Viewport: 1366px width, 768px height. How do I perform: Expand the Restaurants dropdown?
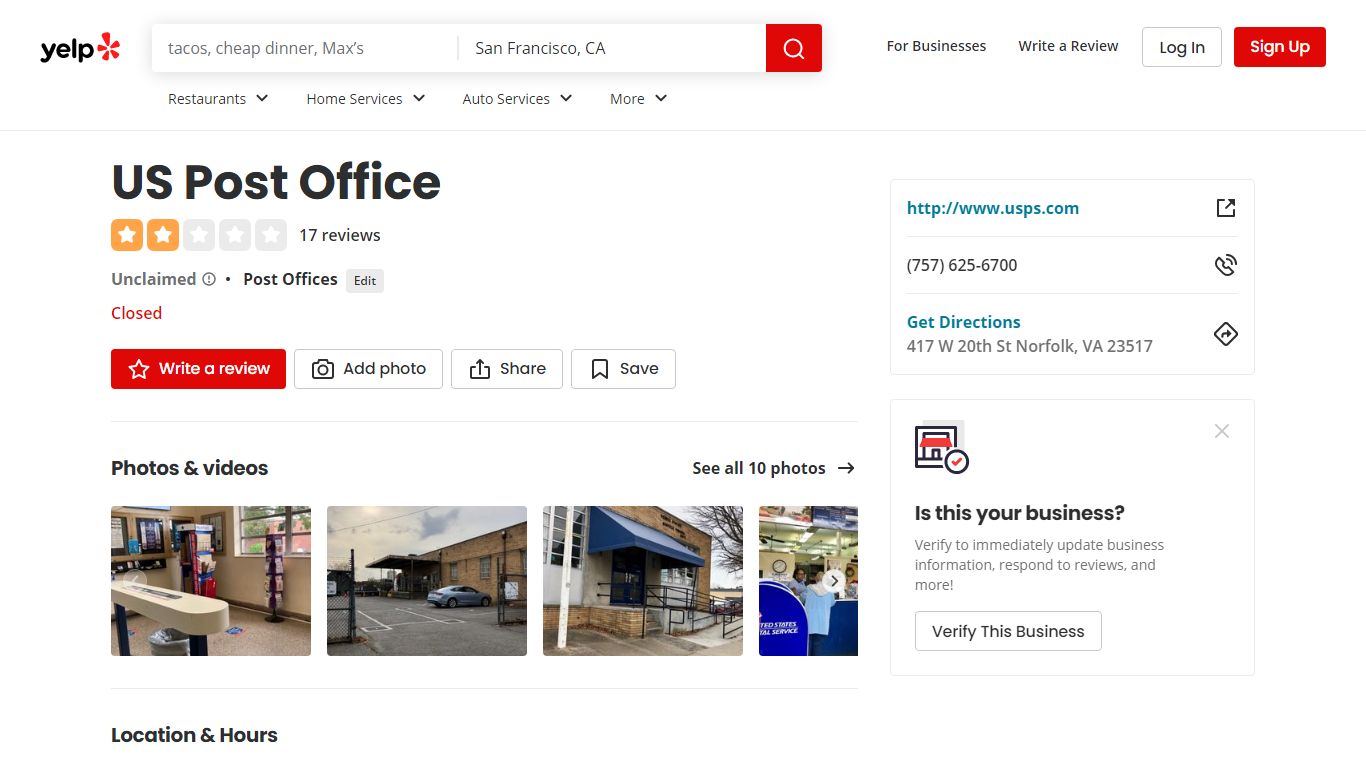(218, 99)
